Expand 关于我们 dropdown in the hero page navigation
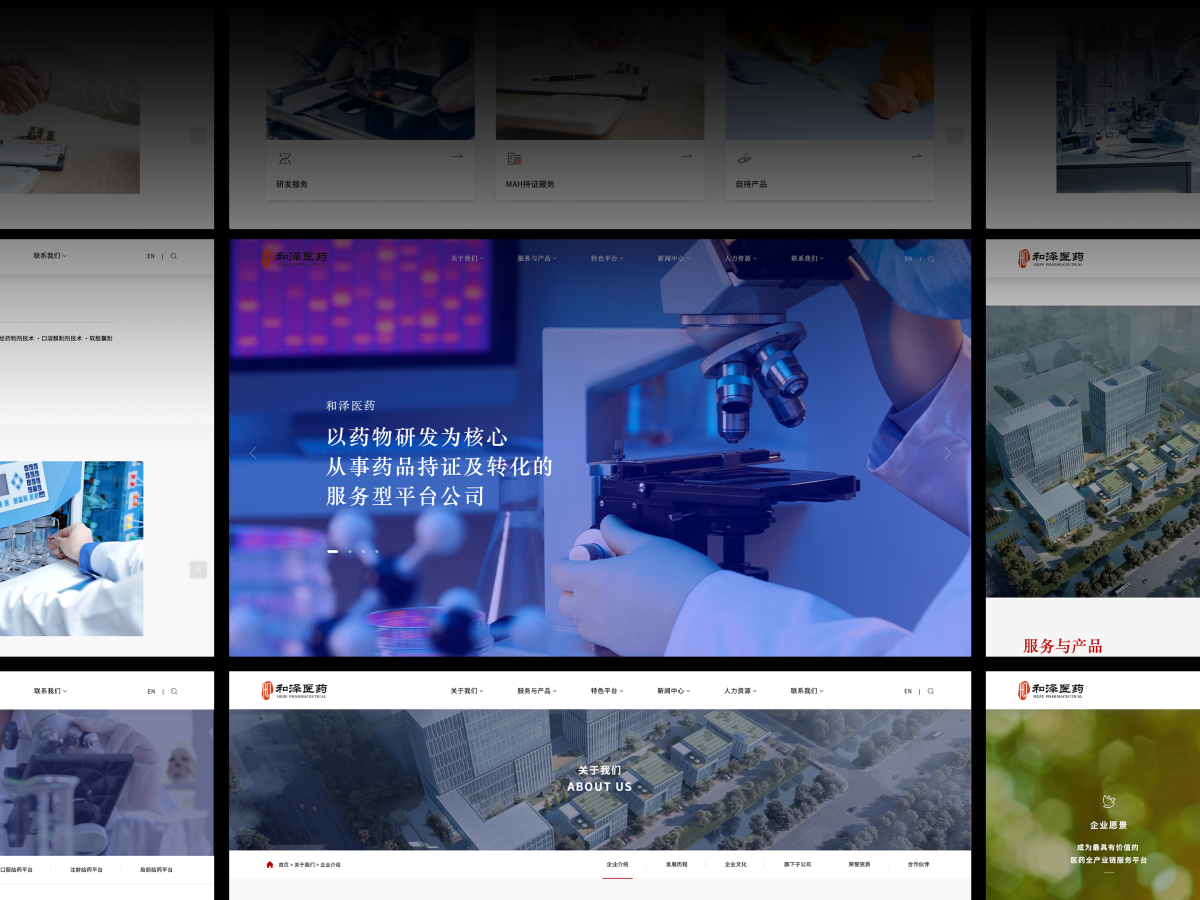Screen dimensions: 1200x900 coord(466,258)
